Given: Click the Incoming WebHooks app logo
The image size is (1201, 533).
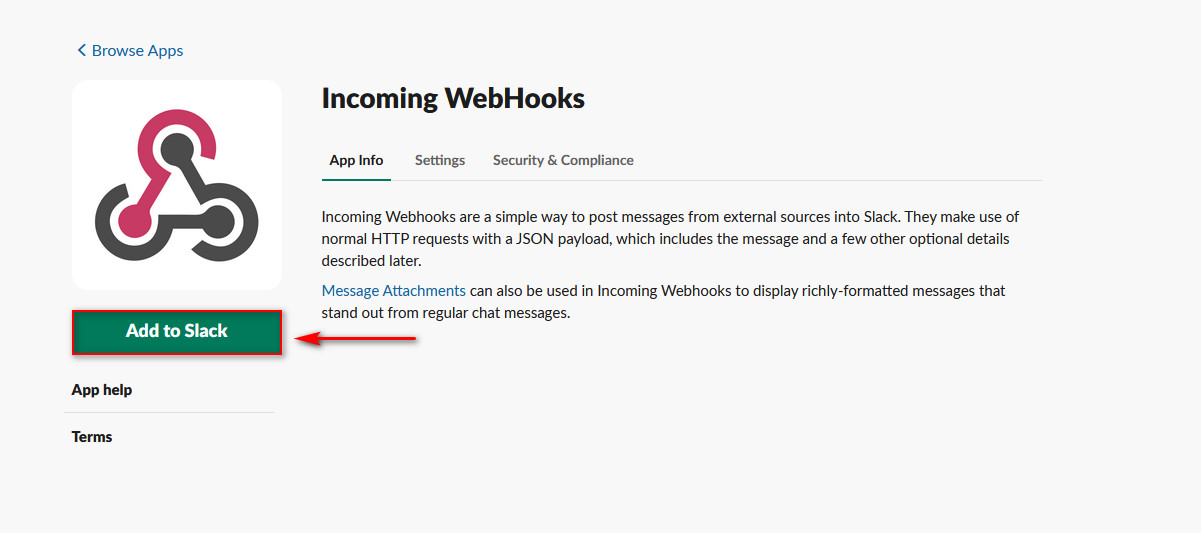Looking at the screenshot, I should (x=177, y=185).
